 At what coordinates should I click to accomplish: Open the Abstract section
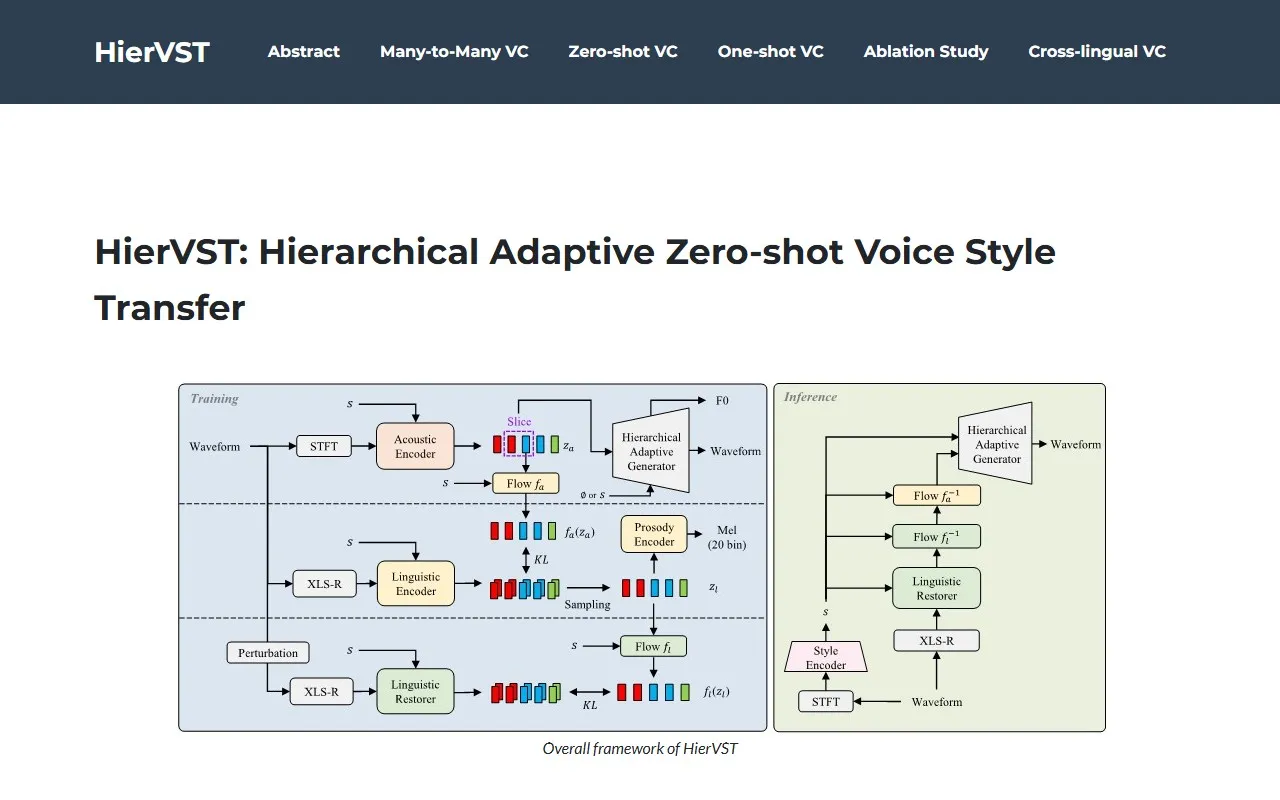click(303, 52)
